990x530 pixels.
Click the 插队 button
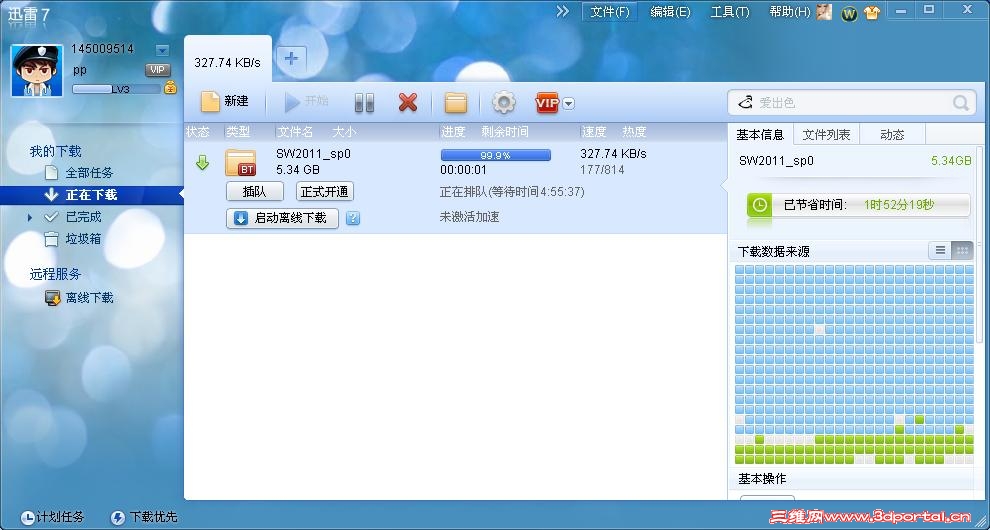tap(254, 191)
